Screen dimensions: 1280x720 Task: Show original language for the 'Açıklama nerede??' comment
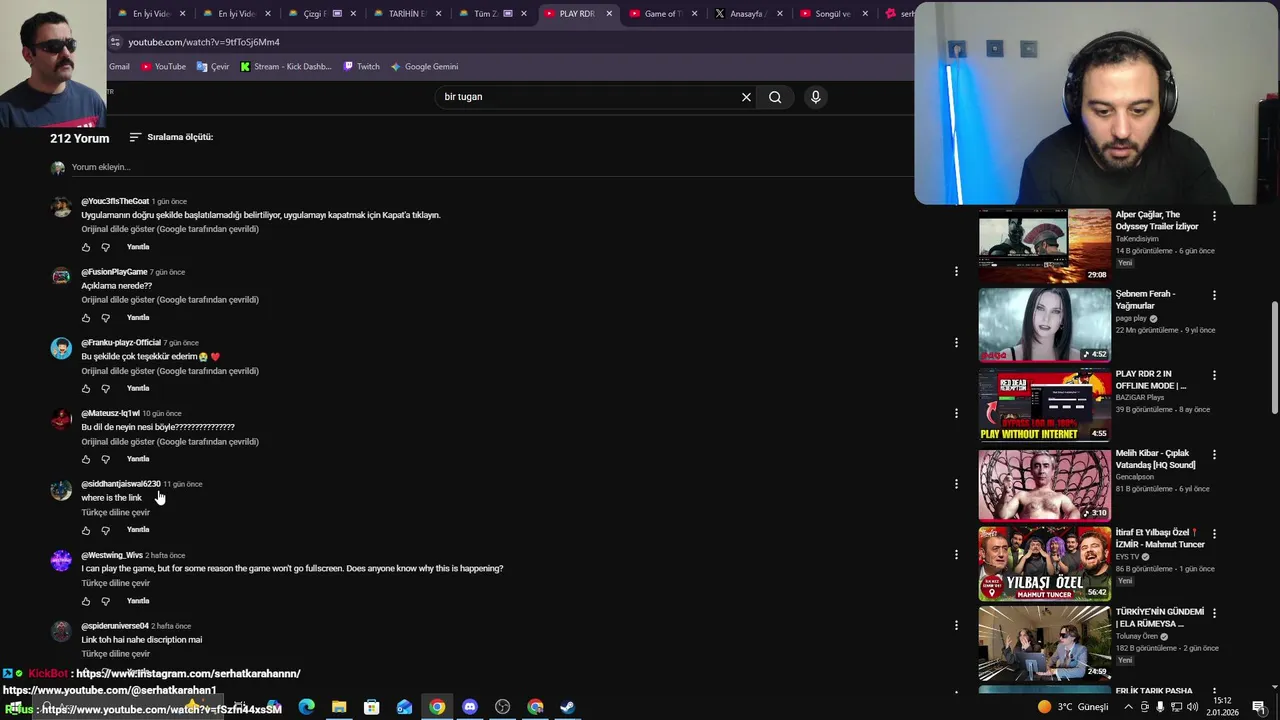[170, 300]
